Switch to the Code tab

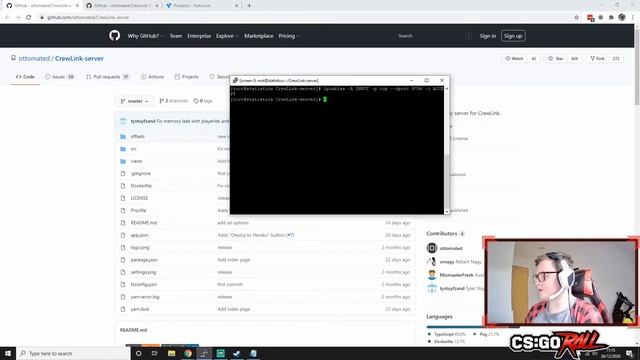(25, 77)
